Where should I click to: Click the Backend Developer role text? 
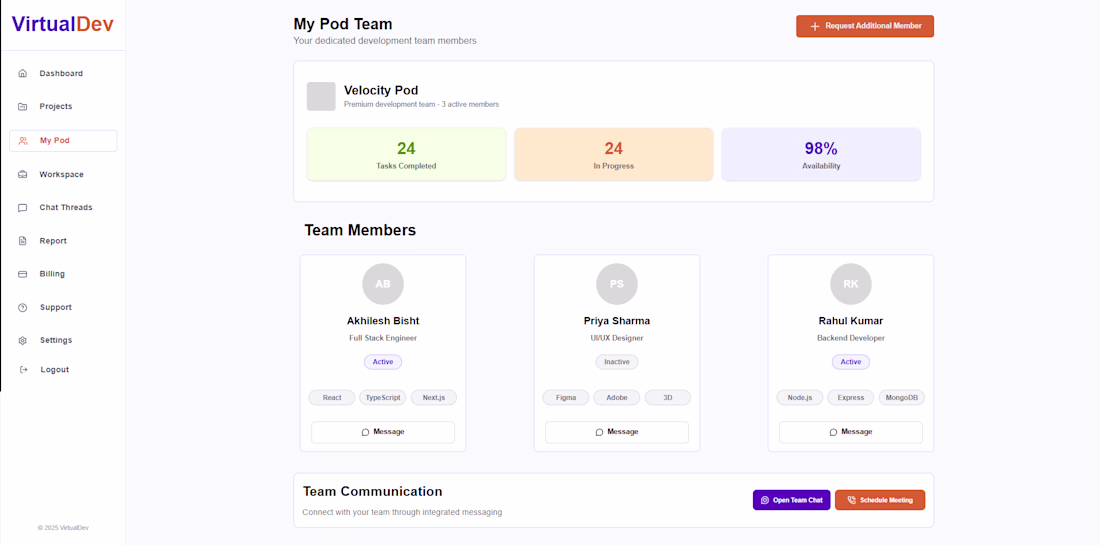(851, 338)
